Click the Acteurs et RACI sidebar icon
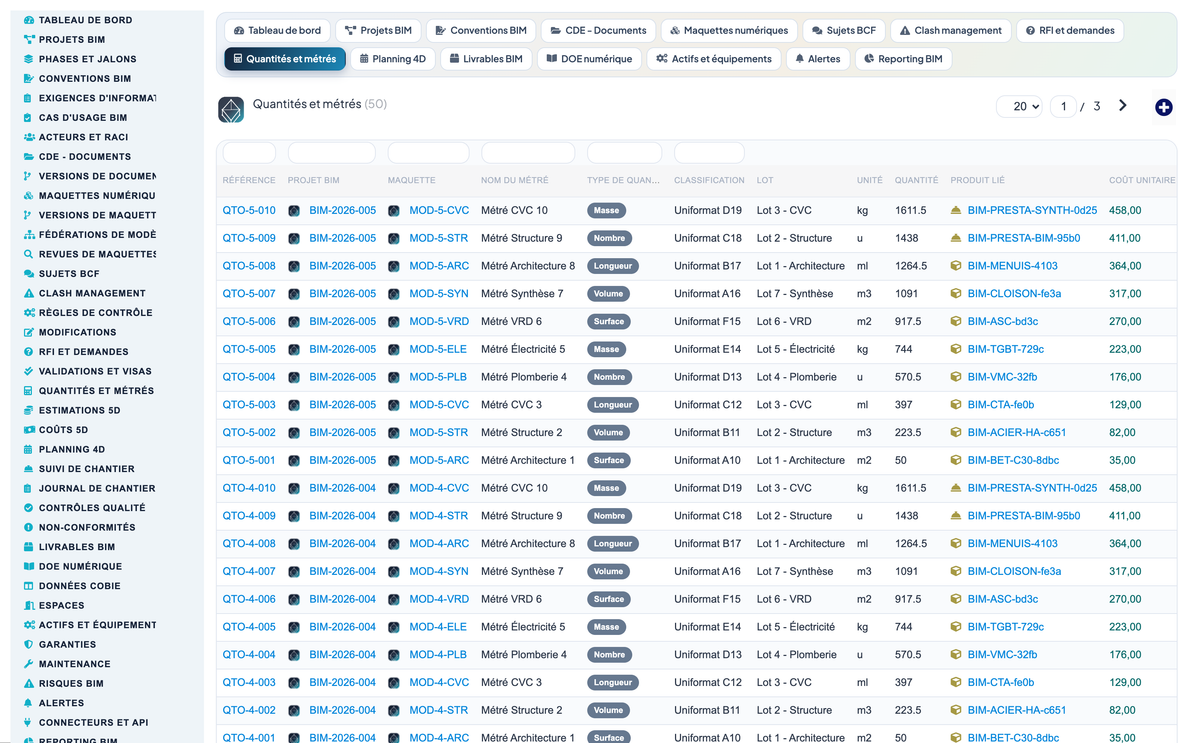 (29, 137)
